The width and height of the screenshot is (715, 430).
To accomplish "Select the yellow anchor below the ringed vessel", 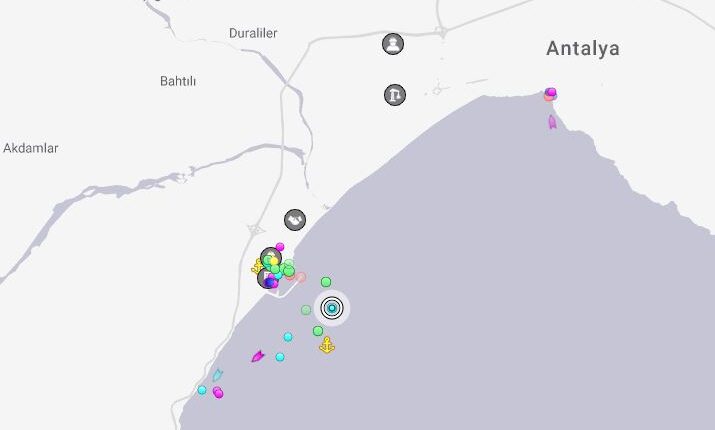I will (x=327, y=345).
